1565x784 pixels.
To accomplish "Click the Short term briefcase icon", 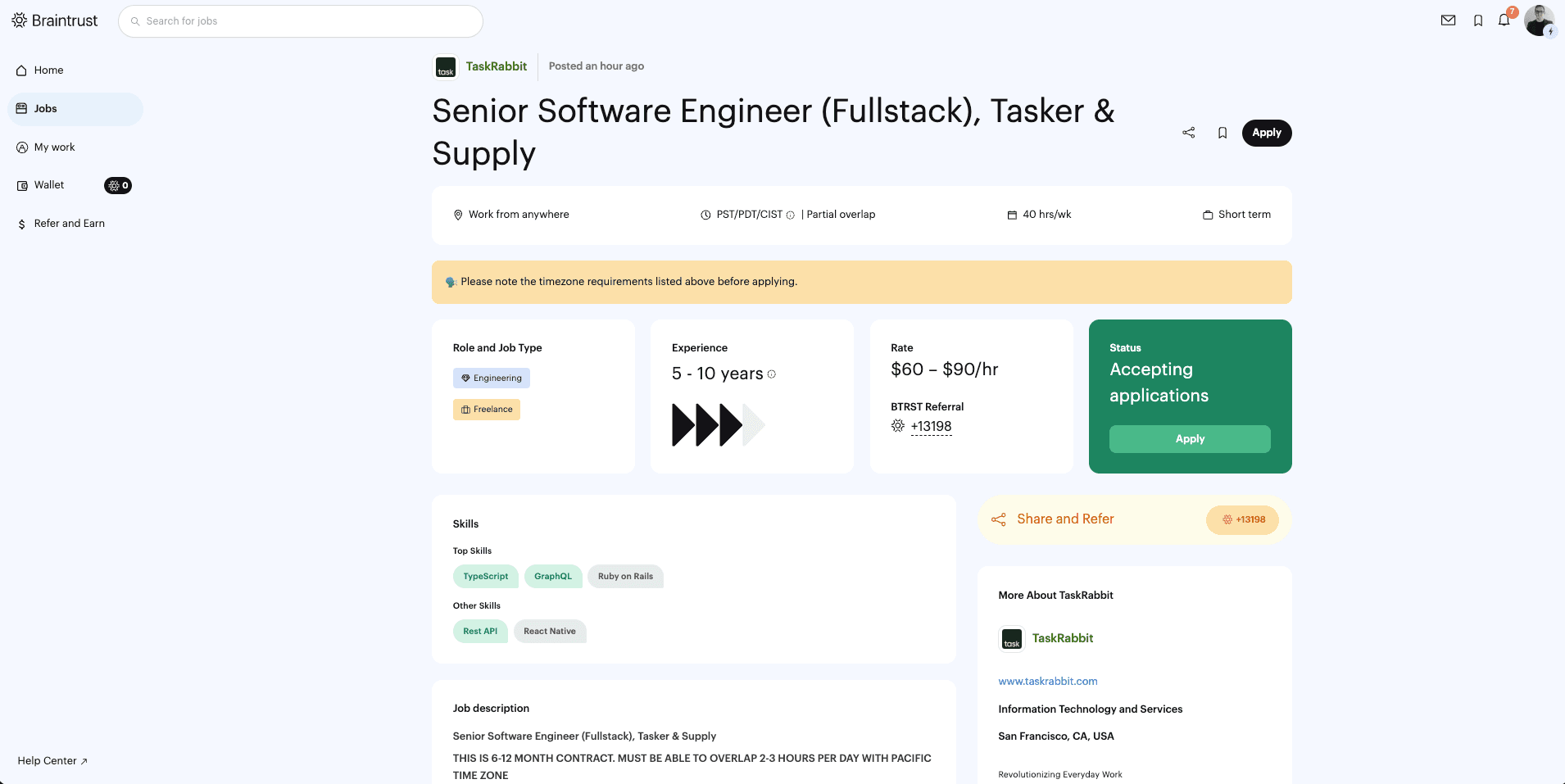I will [1208, 215].
